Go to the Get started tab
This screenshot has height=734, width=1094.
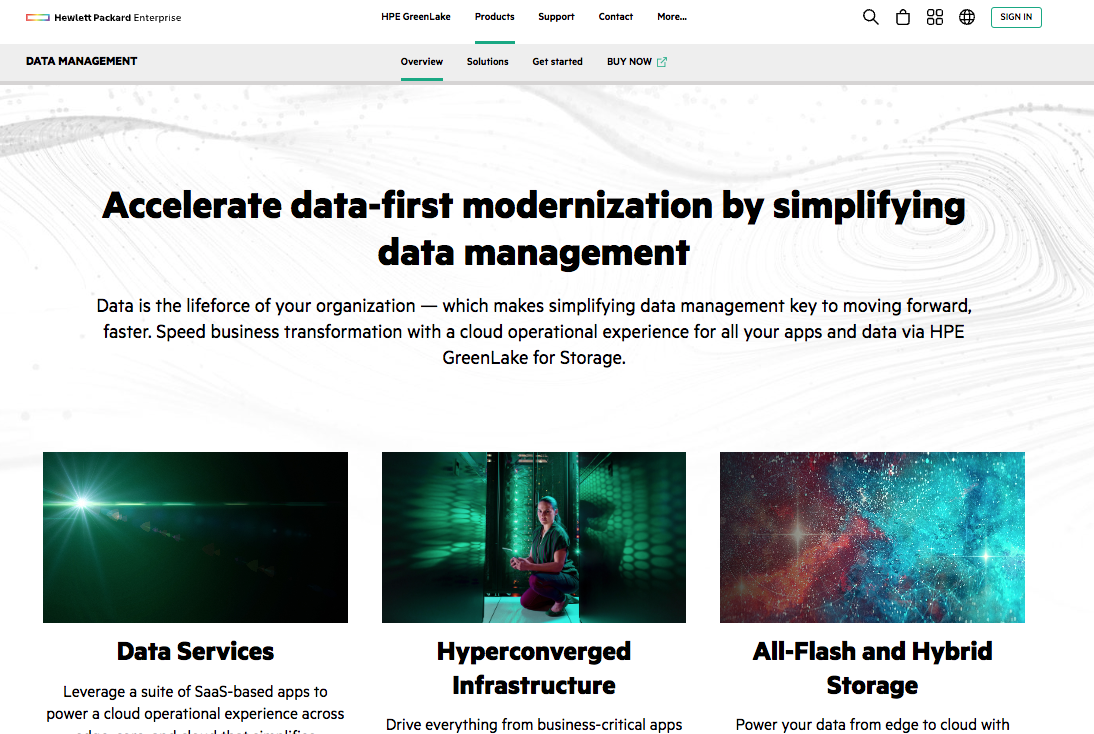[557, 62]
